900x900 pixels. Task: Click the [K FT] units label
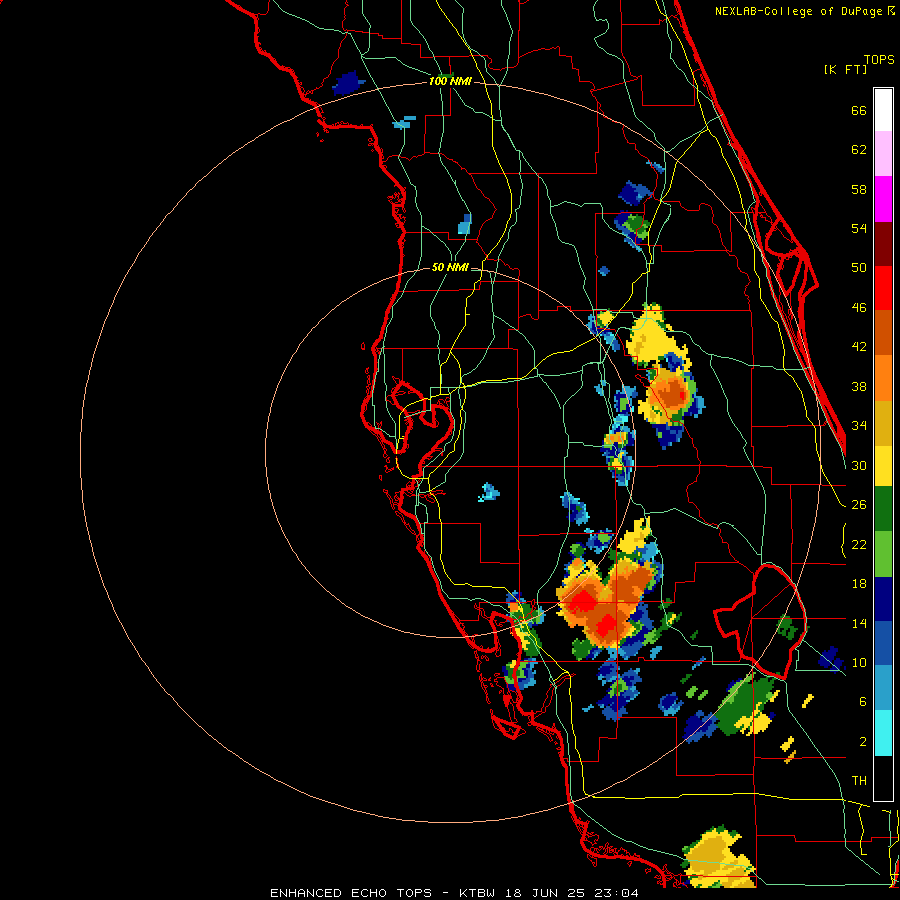[845, 70]
